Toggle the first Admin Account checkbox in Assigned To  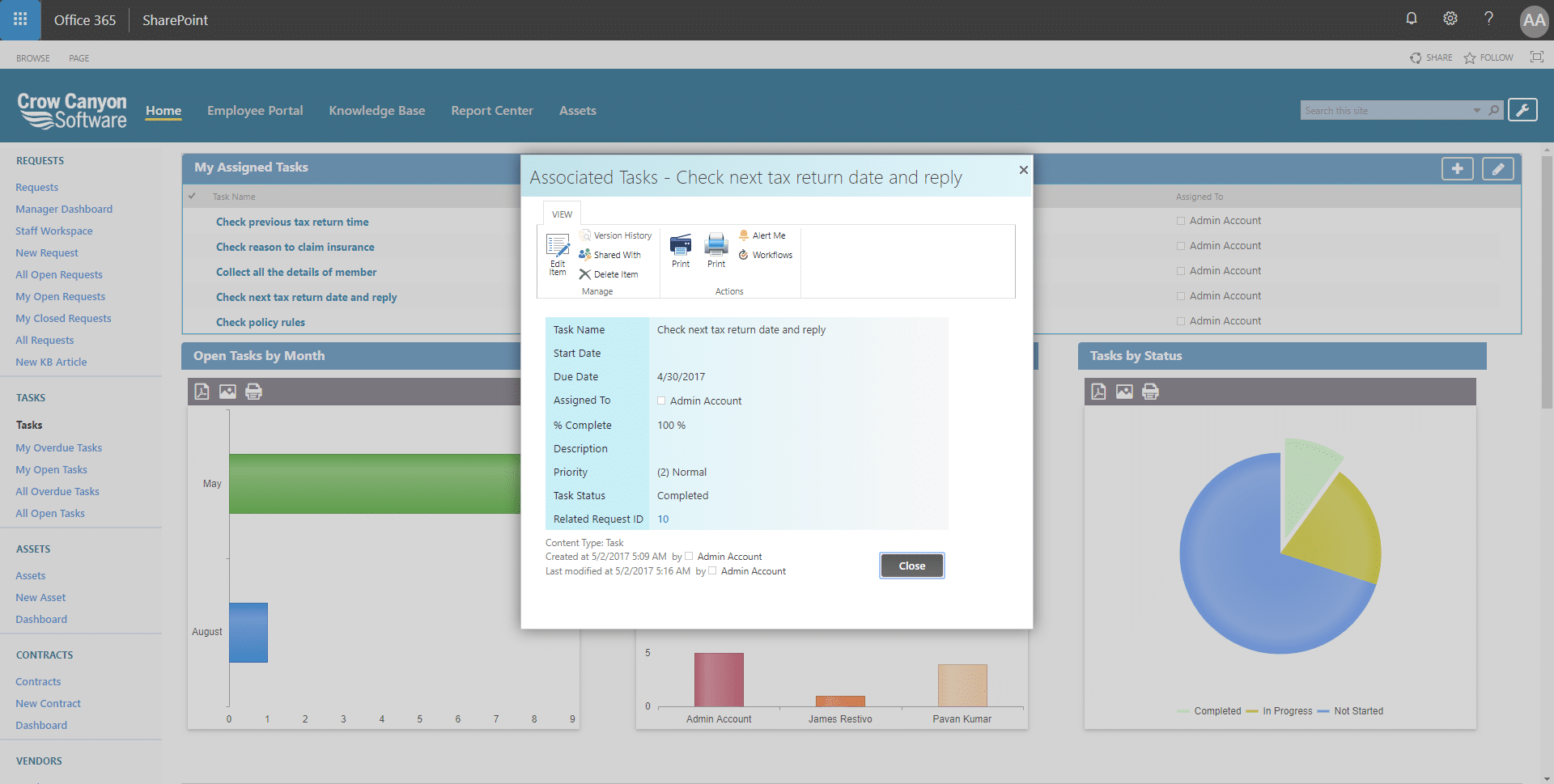[1181, 220]
